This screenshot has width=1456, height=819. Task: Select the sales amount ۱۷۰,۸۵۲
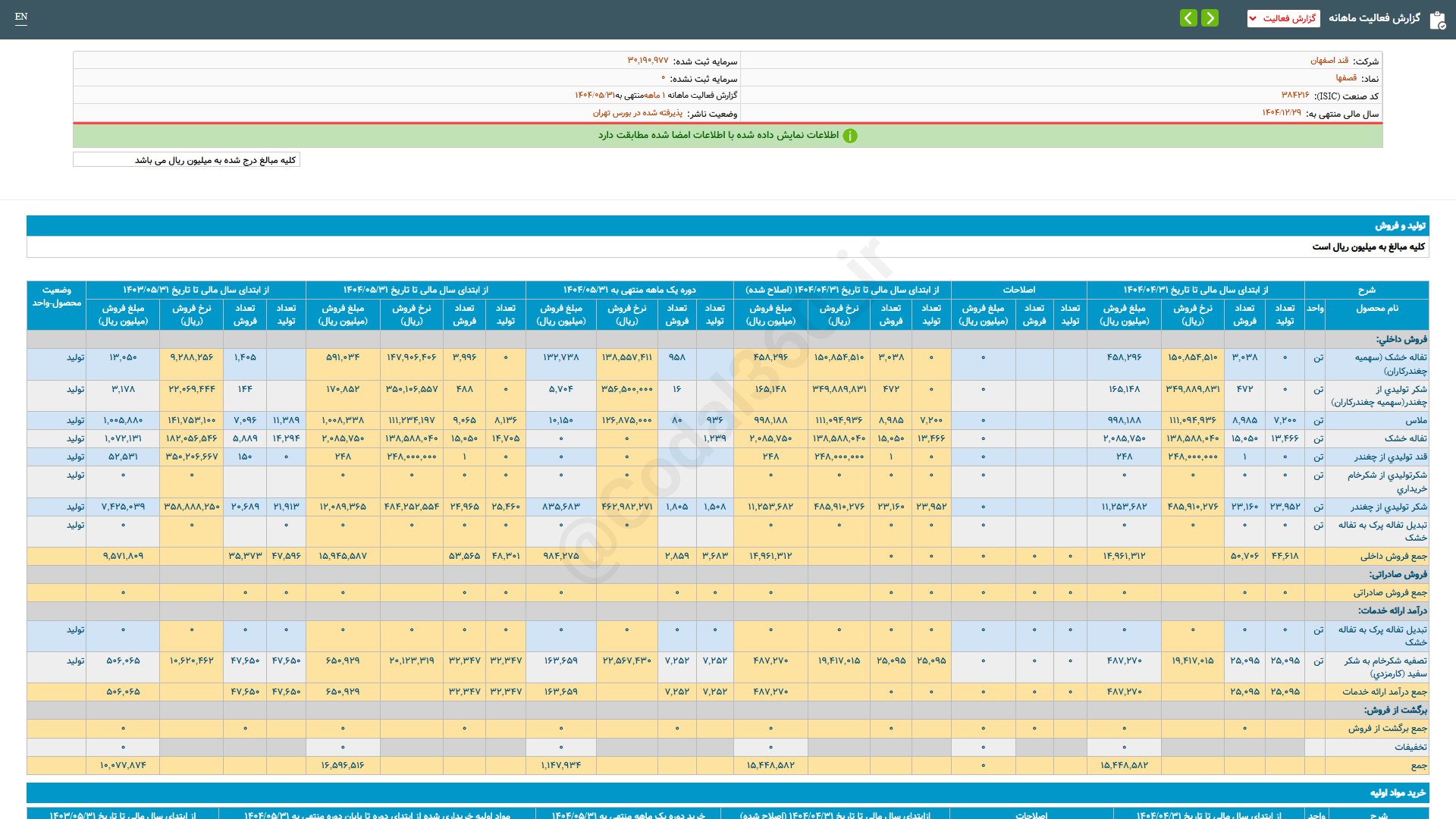pyautogui.click(x=343, y=389)
